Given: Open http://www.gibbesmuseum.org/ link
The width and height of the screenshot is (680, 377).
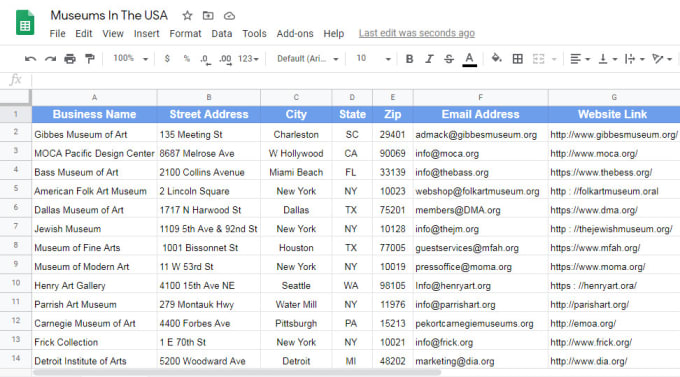Looking at the screenshot, I should coord(614,135).
